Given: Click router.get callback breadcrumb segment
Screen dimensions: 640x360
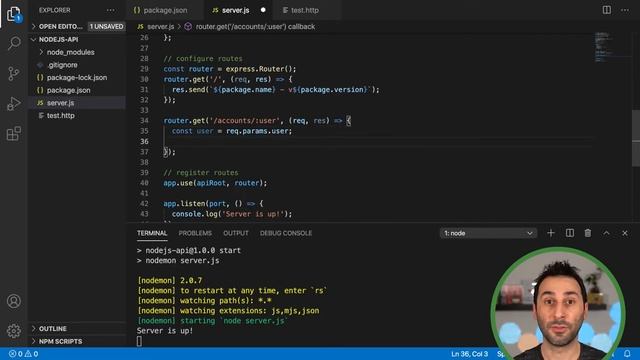Looking at the screenshot, I should (x=255, y=27).
